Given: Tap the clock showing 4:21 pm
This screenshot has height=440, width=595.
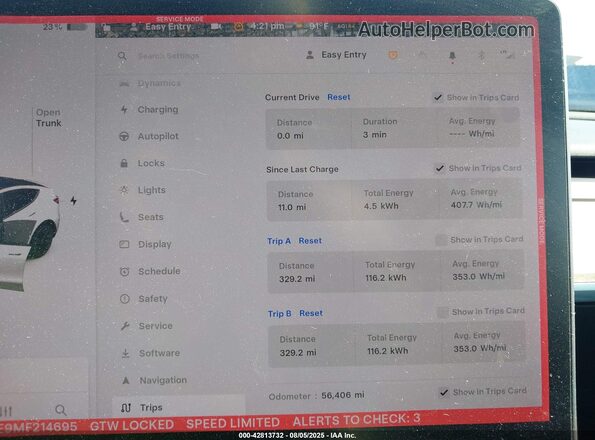Looking at the screenshot, I should 267,26.
